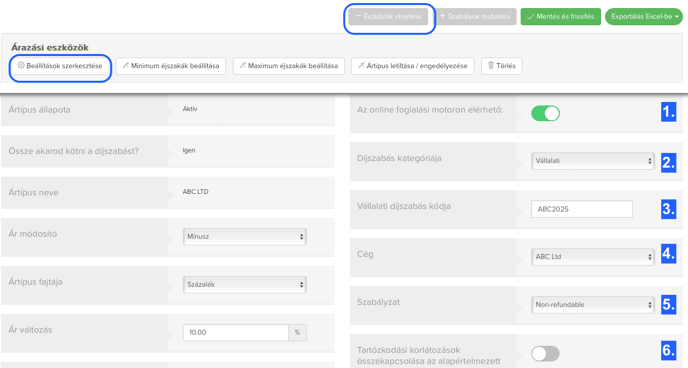The image size is (688, 368).
Task: Click the blue number 1 marker
Action: click(x=668, y=112)
